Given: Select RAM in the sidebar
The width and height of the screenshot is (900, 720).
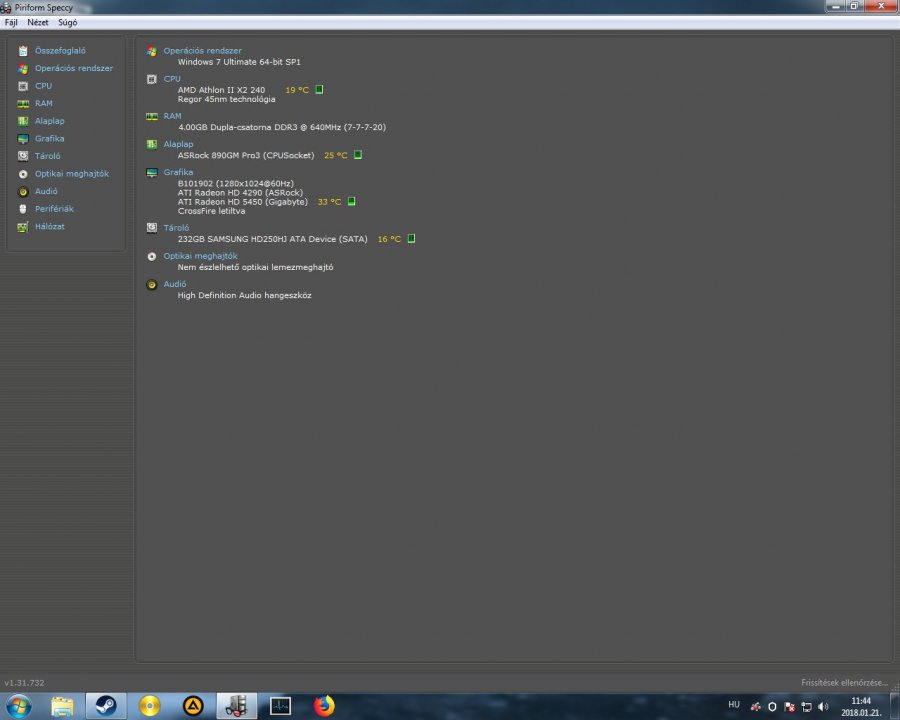Looking at the screenshot, I should [x=44, y=103].
